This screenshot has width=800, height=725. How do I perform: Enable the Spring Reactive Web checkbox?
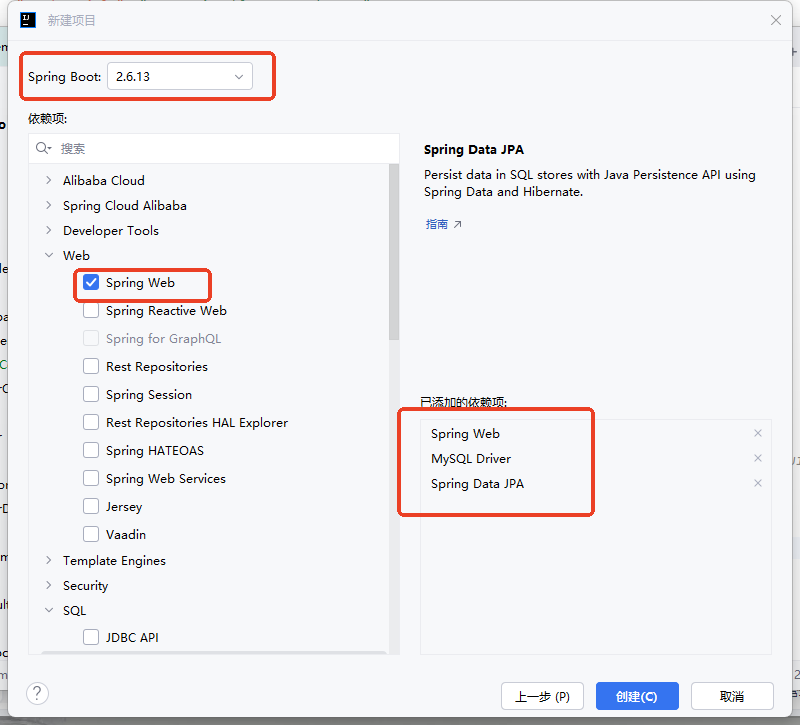point(91,311)
